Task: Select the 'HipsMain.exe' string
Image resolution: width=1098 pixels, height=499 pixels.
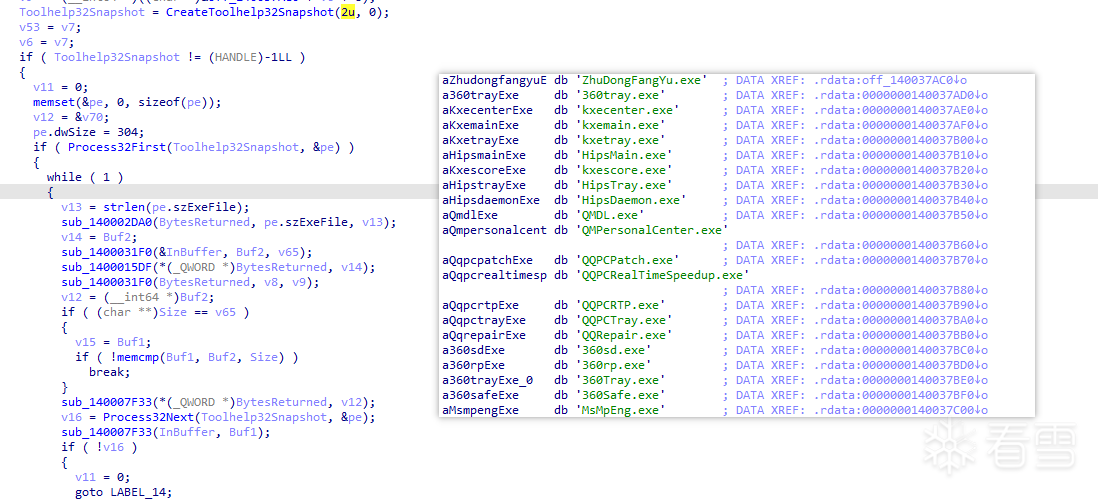Action: point(623,155)
